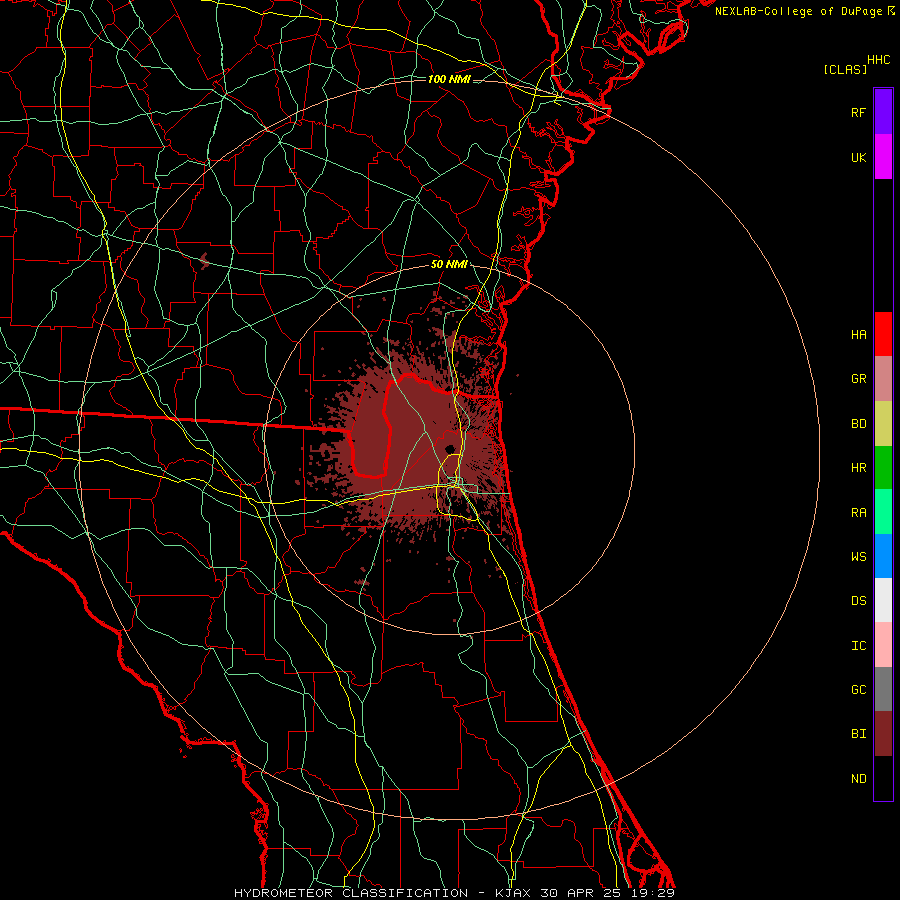900x900 pixels.
Task: Click the DS legend label
Action: [x=858, y=600]
